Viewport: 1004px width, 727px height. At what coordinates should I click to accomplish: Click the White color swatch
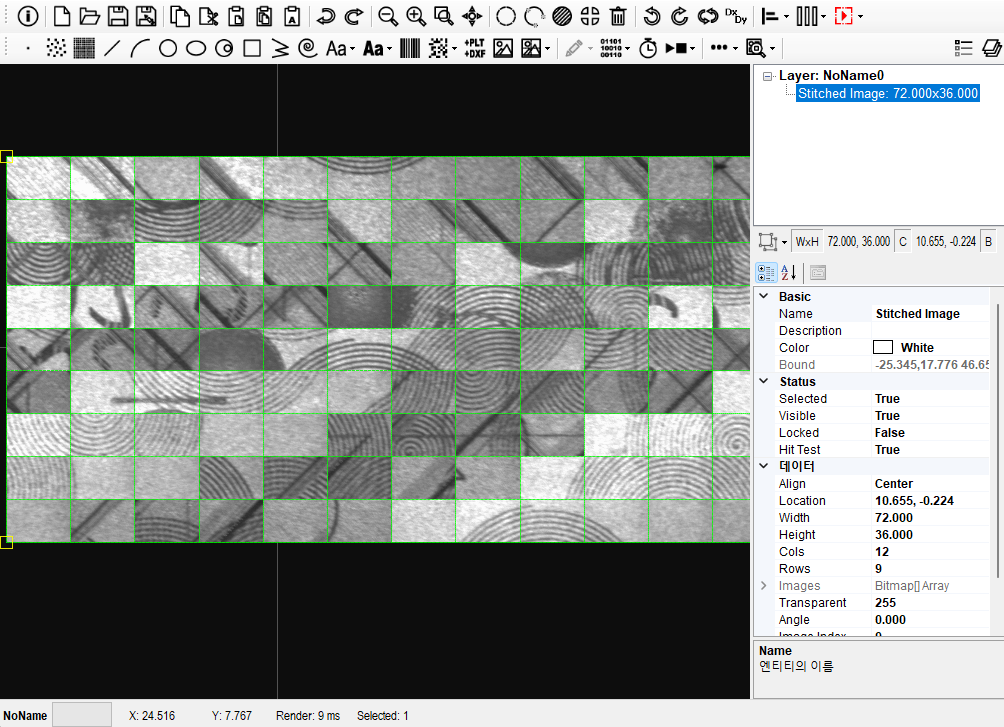883,348
